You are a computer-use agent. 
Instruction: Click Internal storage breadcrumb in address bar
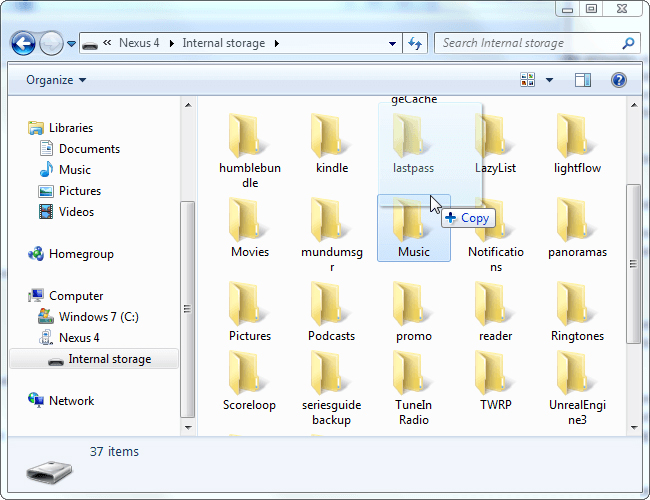[223, 43]
